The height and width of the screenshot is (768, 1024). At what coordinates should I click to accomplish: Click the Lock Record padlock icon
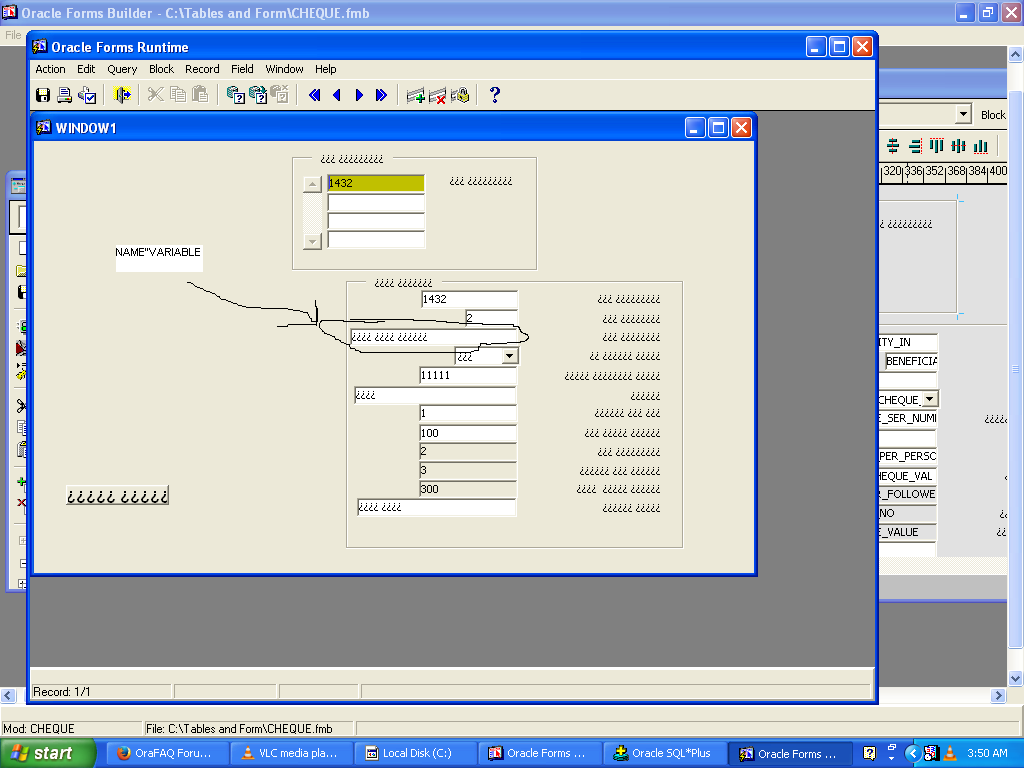coord(460,95)
